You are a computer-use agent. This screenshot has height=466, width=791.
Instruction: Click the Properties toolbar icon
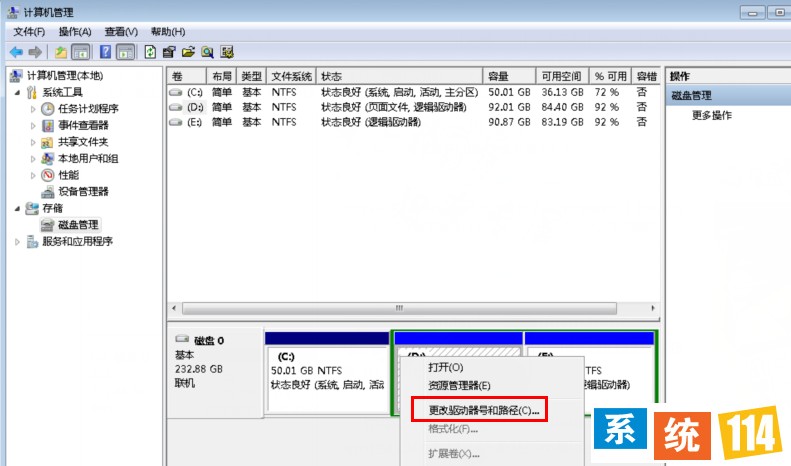(168, 52)
